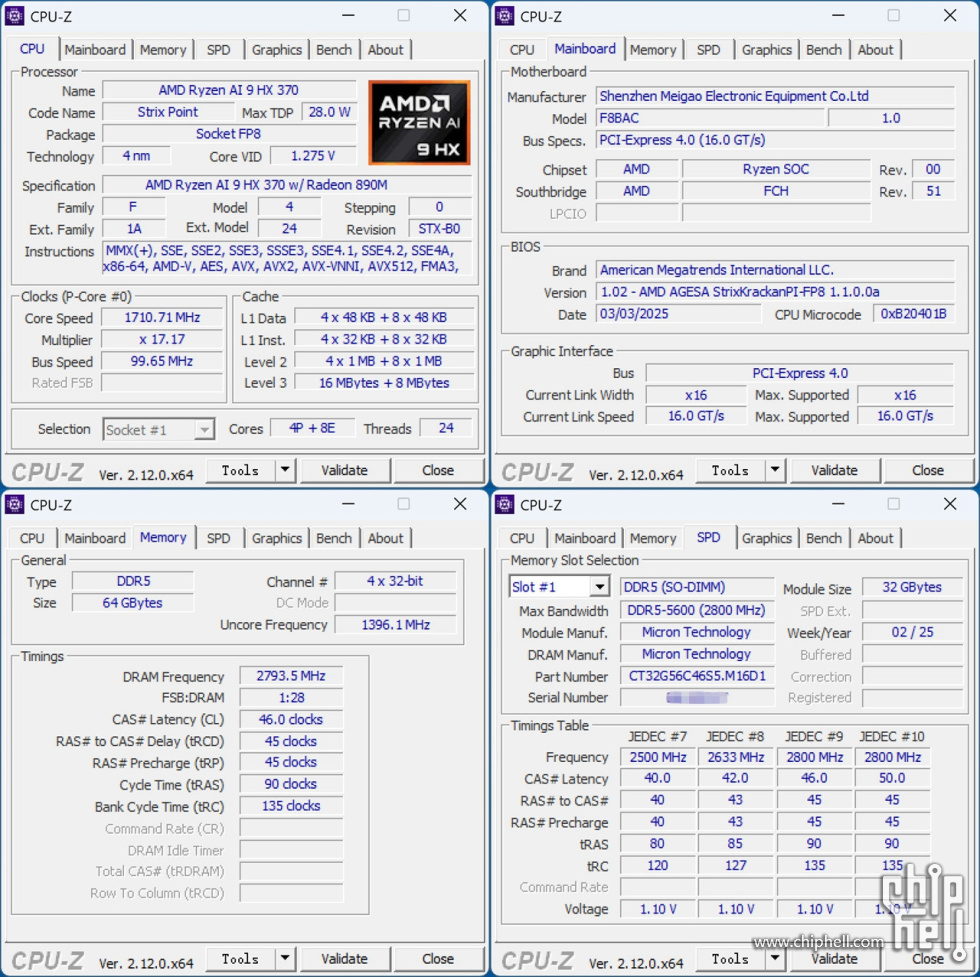
Task: Switch to Mainboard tab in CPU window
Action: (x=95, y=50)
